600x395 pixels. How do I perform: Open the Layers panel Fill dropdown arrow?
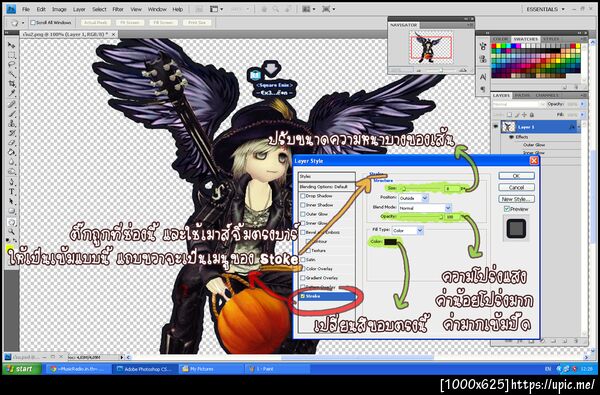point(582,114)
